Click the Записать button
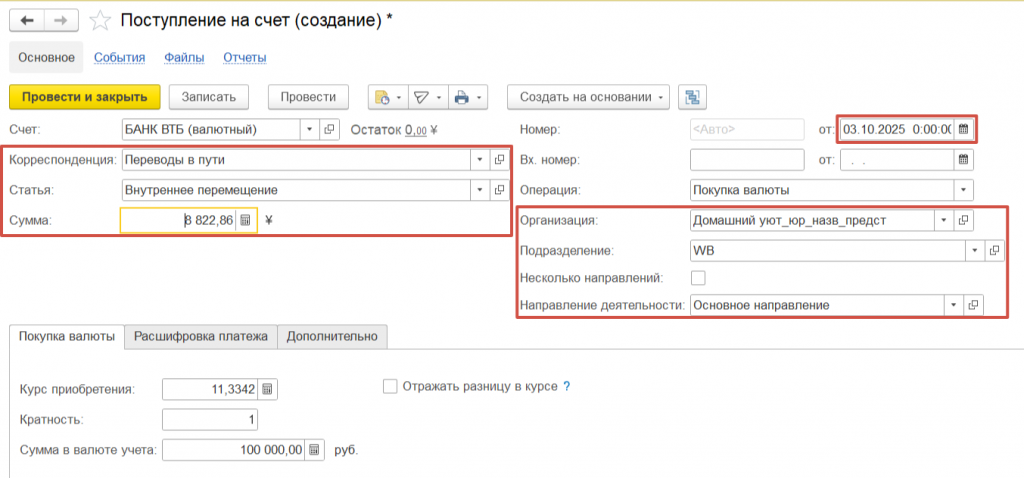 tap(208, 97)
